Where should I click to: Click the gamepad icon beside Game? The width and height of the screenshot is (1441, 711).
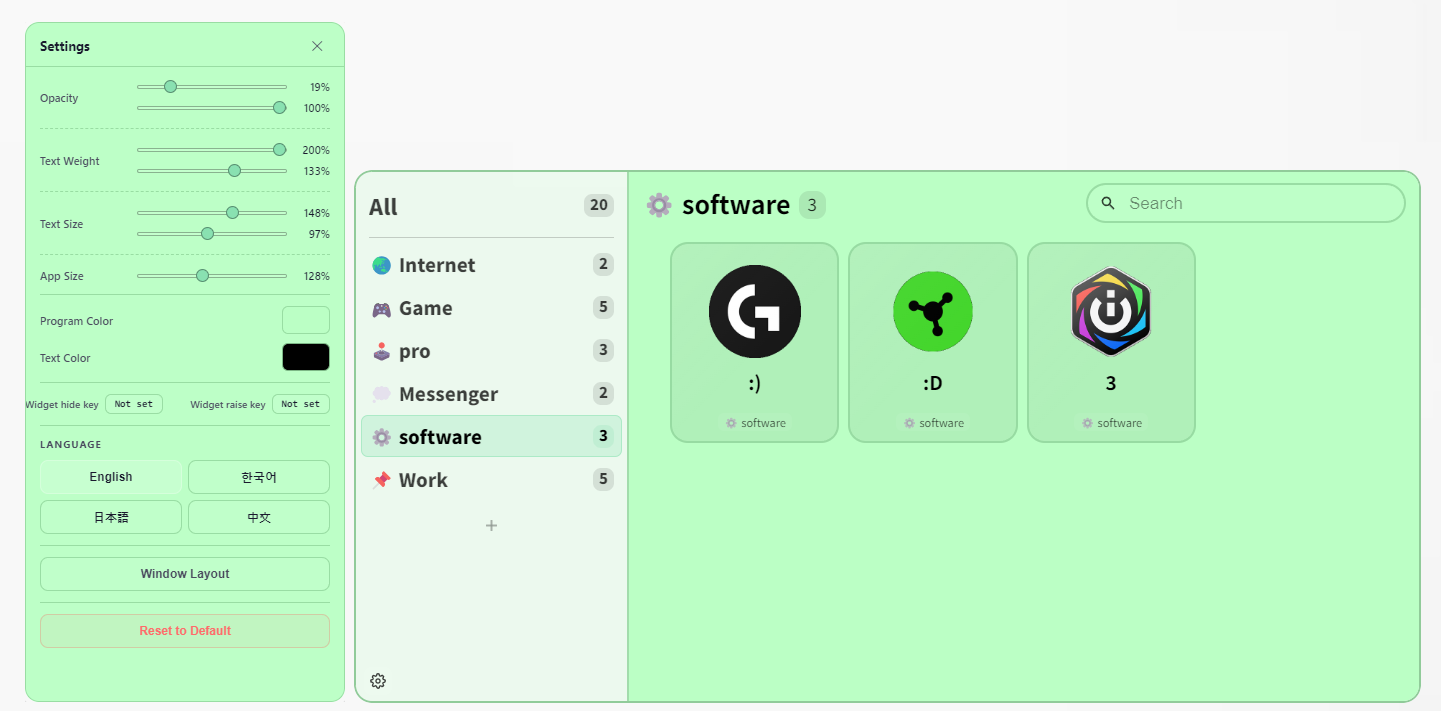(381, 308)
